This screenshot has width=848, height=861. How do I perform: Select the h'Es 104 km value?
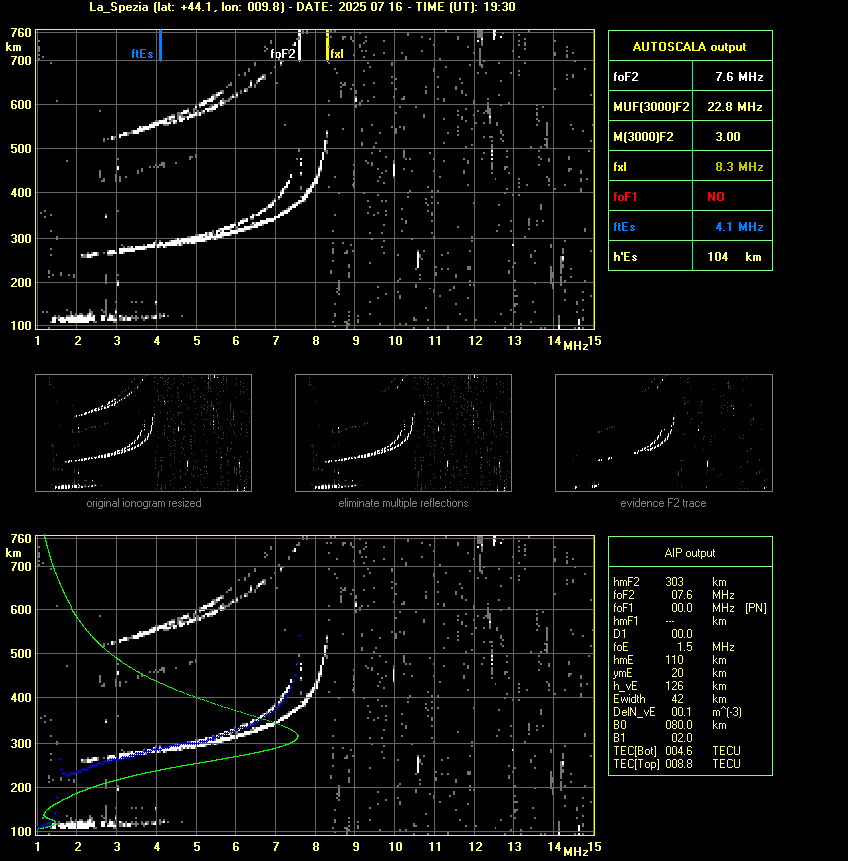click(734, 257)
